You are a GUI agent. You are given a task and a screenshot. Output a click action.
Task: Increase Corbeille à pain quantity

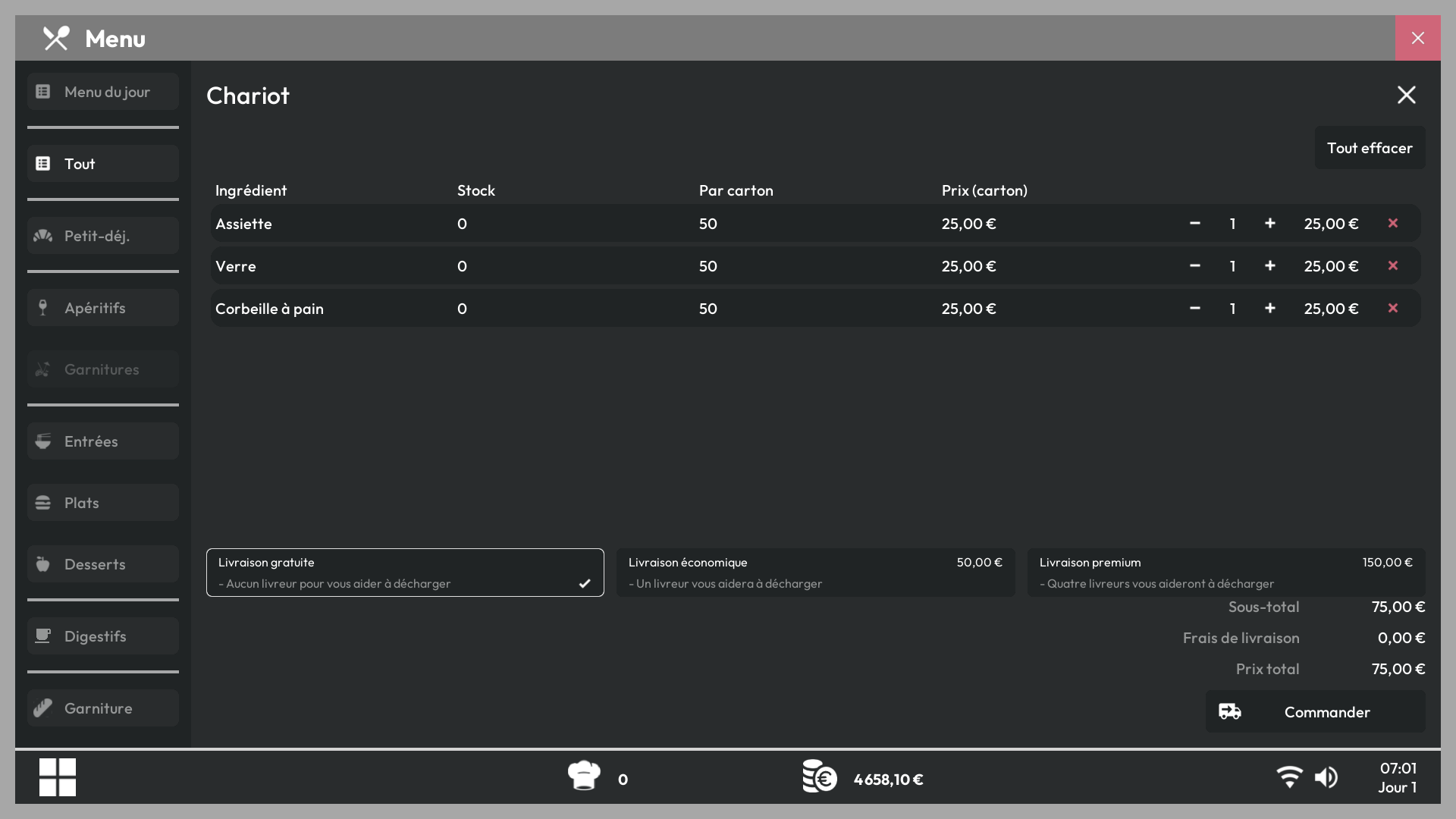pyautogui.click(x=1270, y=308)
